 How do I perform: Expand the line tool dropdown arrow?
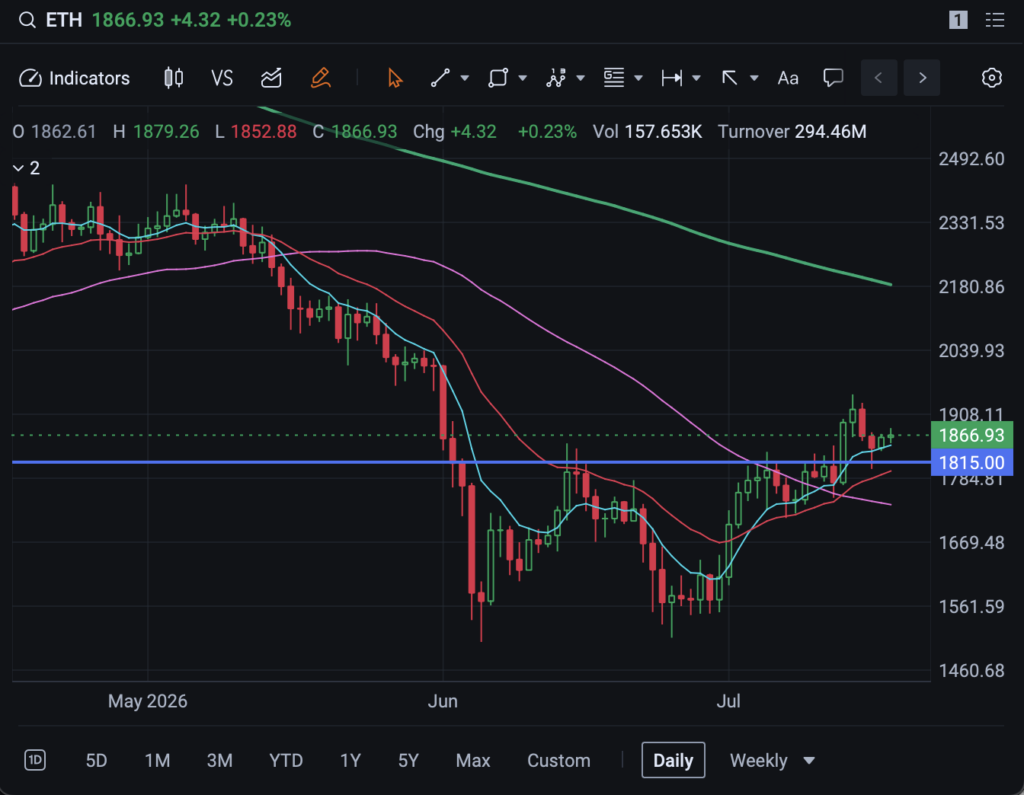(465, 78)
